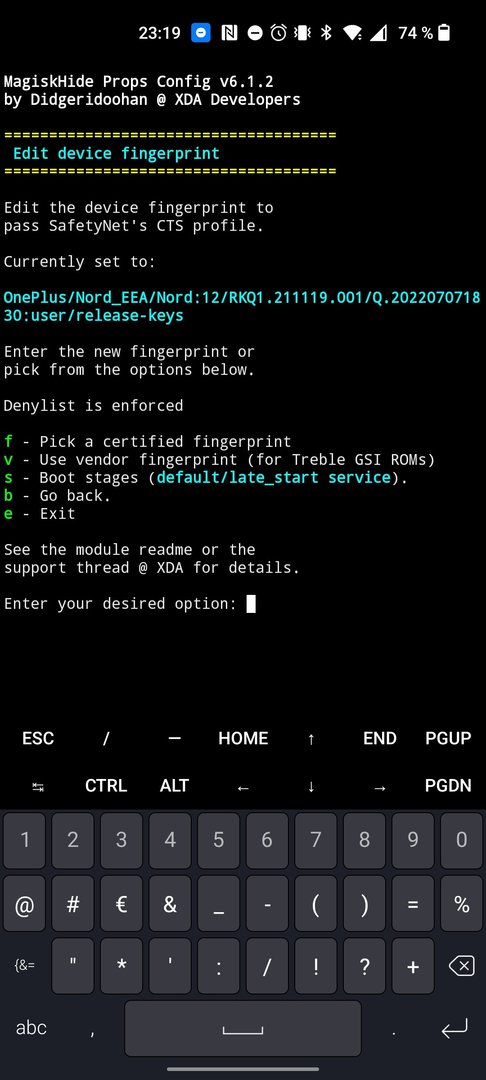
Task: Tap the euro symbol key
Action: pos(121,904)
